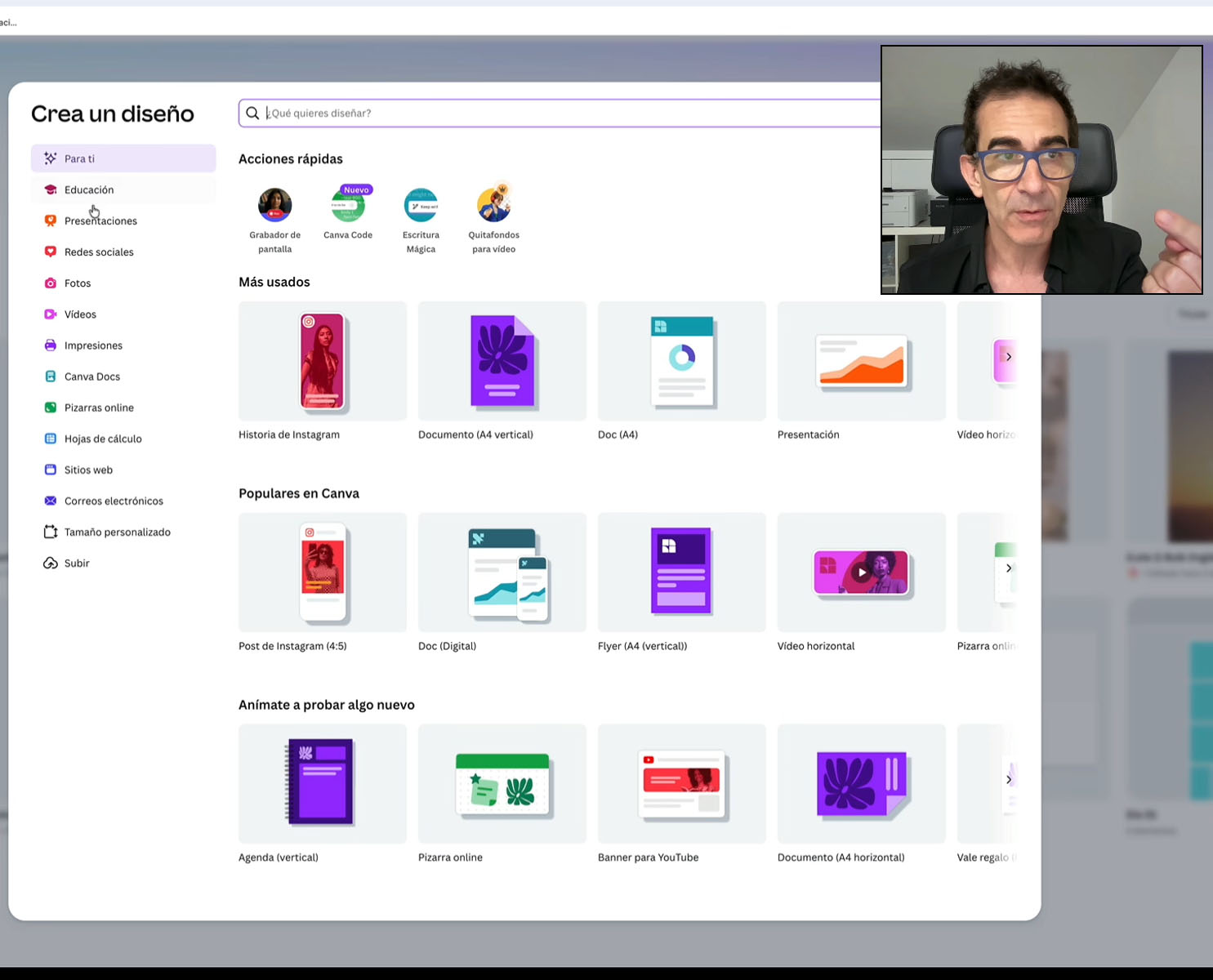This screenshot has width=1213, height=980.
Task: Create a Documento (A4 vertical) design
Action: [502, 361]
